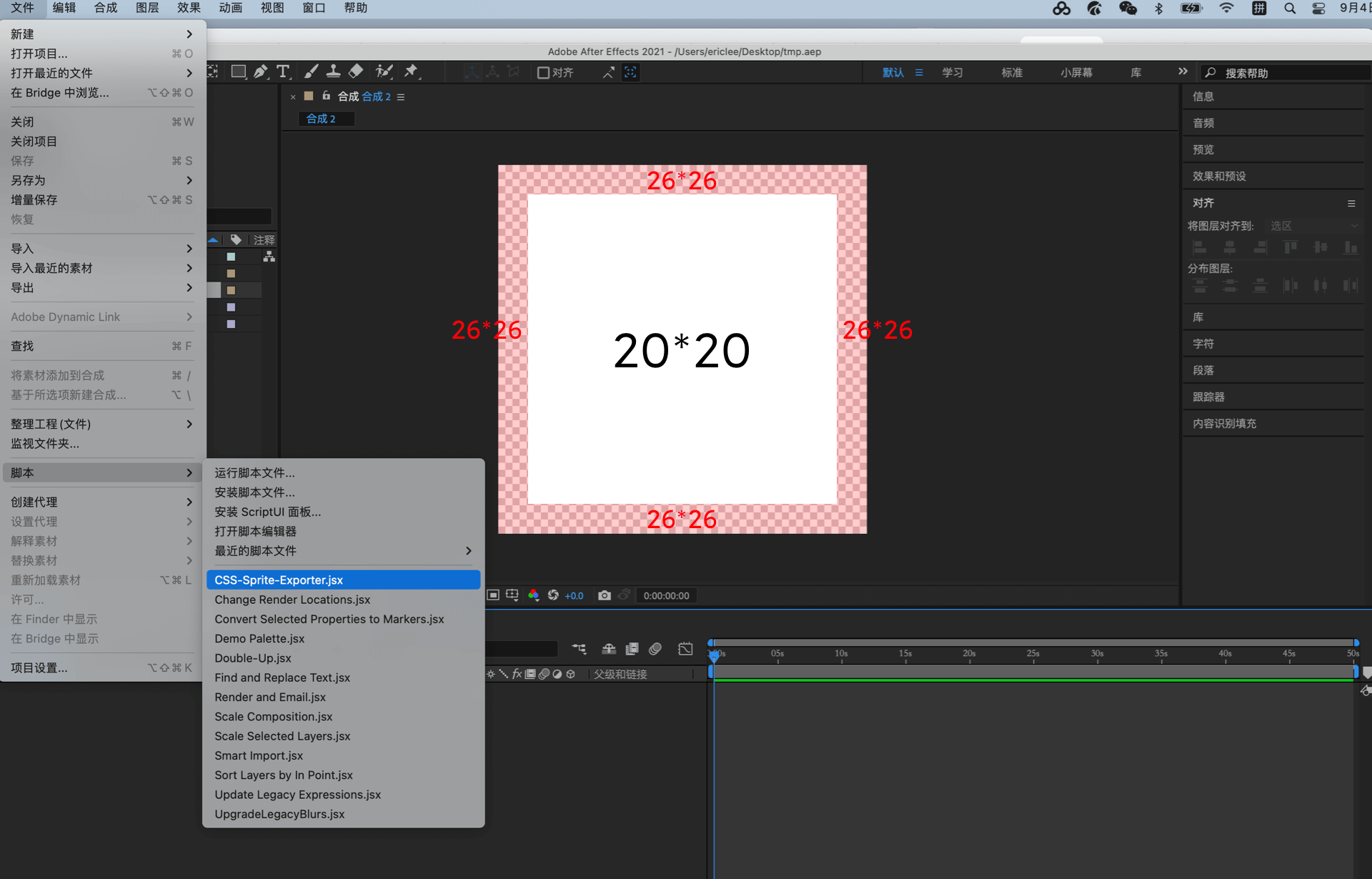Click the local axis mode icon

(x=472, y=72)
